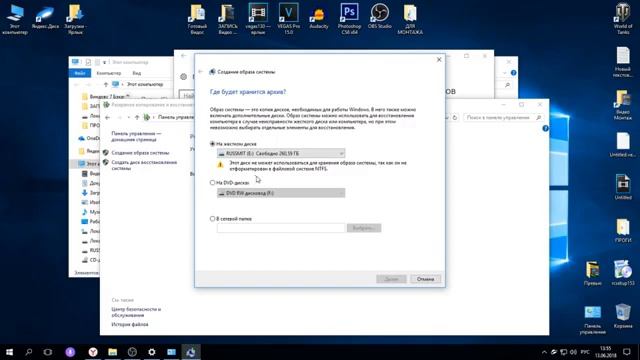This screenshot has height=360, width=640.
Task: Open the Action Center notifications icon
Action: [x=627, y=352]
